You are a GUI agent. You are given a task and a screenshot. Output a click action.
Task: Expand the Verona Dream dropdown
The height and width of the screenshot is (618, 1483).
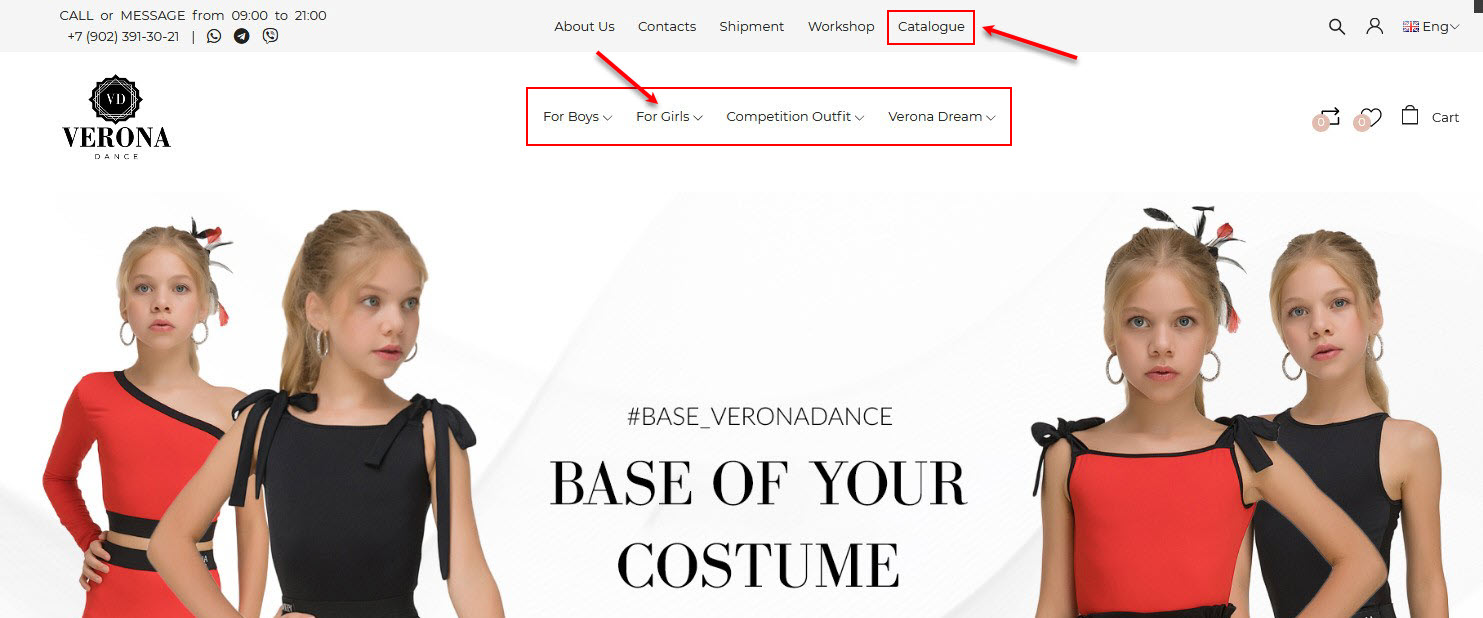tap(941, 117)
